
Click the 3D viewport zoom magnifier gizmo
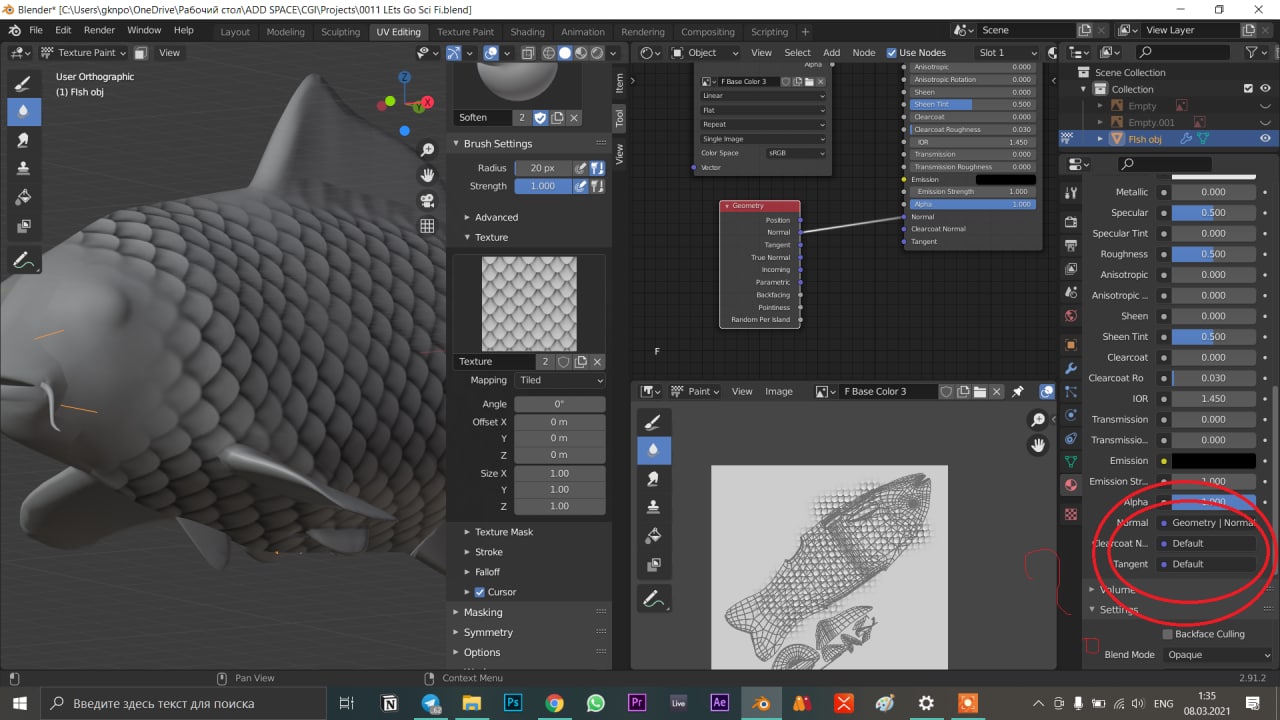pos(427,150)
